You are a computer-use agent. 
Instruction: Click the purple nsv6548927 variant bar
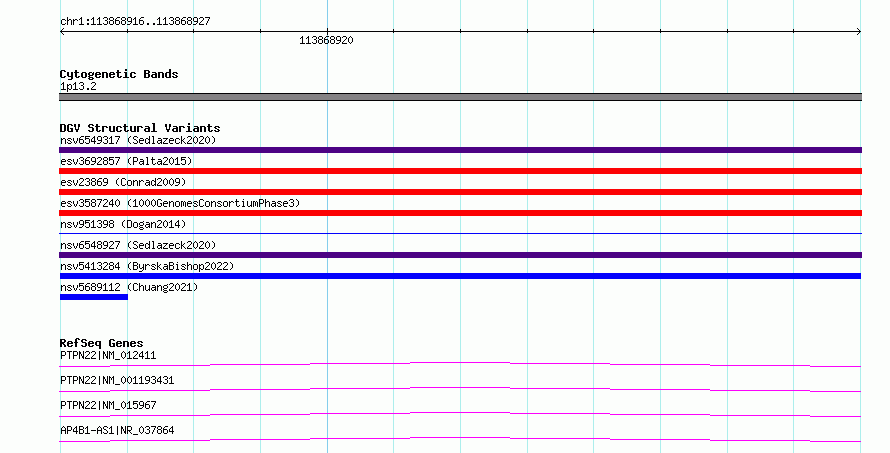point(460,255)
